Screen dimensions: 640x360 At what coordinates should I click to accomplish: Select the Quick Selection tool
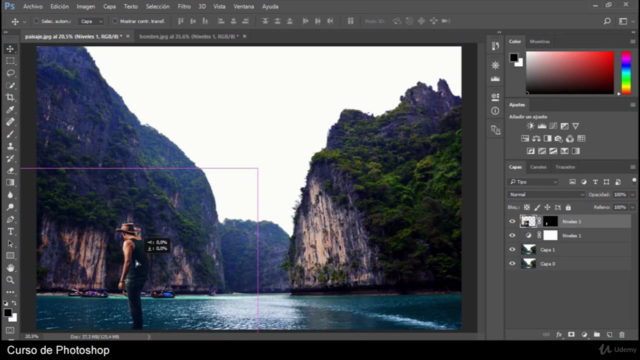pyautogui.click(x=11, y=85)
